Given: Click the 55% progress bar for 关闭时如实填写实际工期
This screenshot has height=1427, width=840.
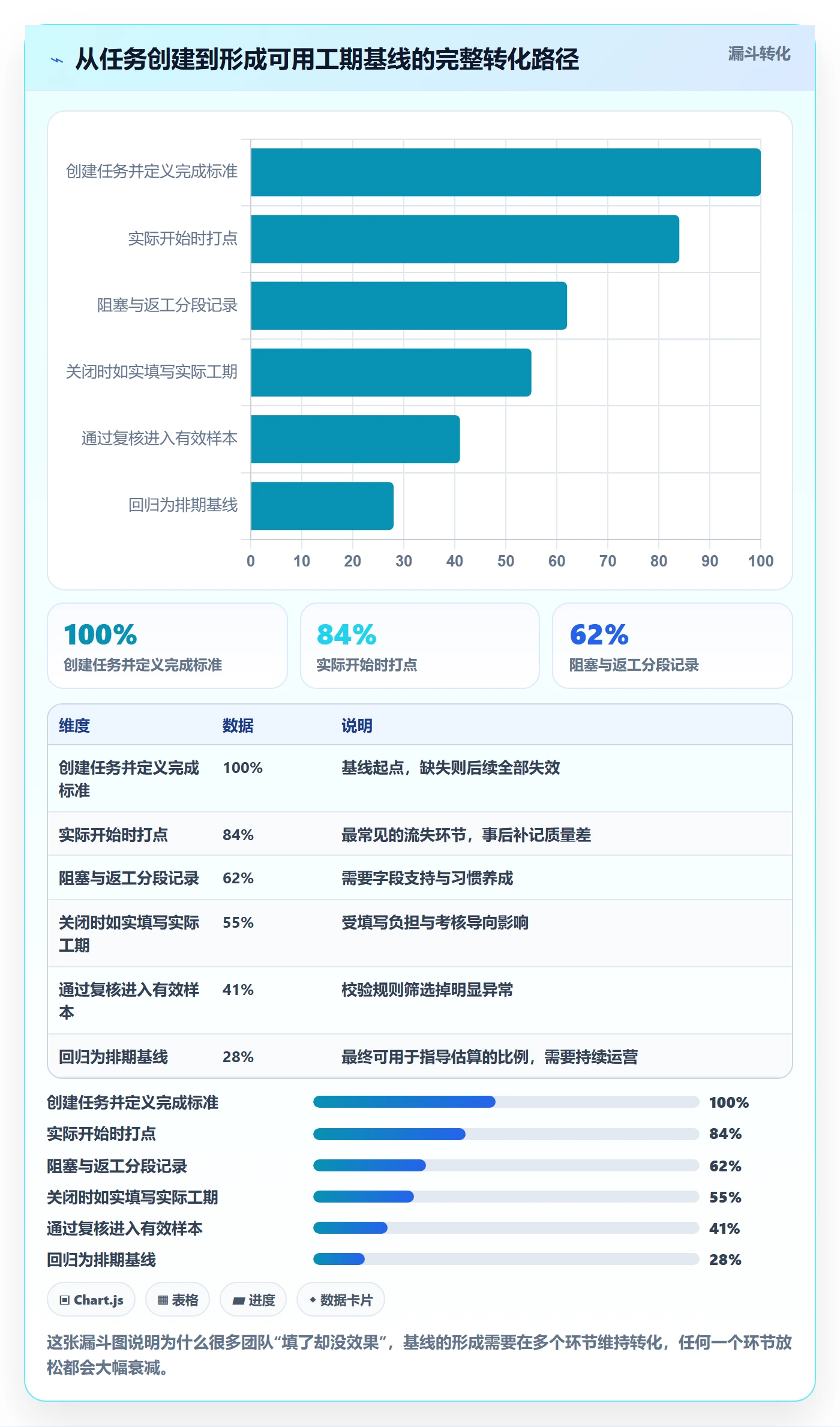Looking at the screenshot, I should tap(506, 1197).
